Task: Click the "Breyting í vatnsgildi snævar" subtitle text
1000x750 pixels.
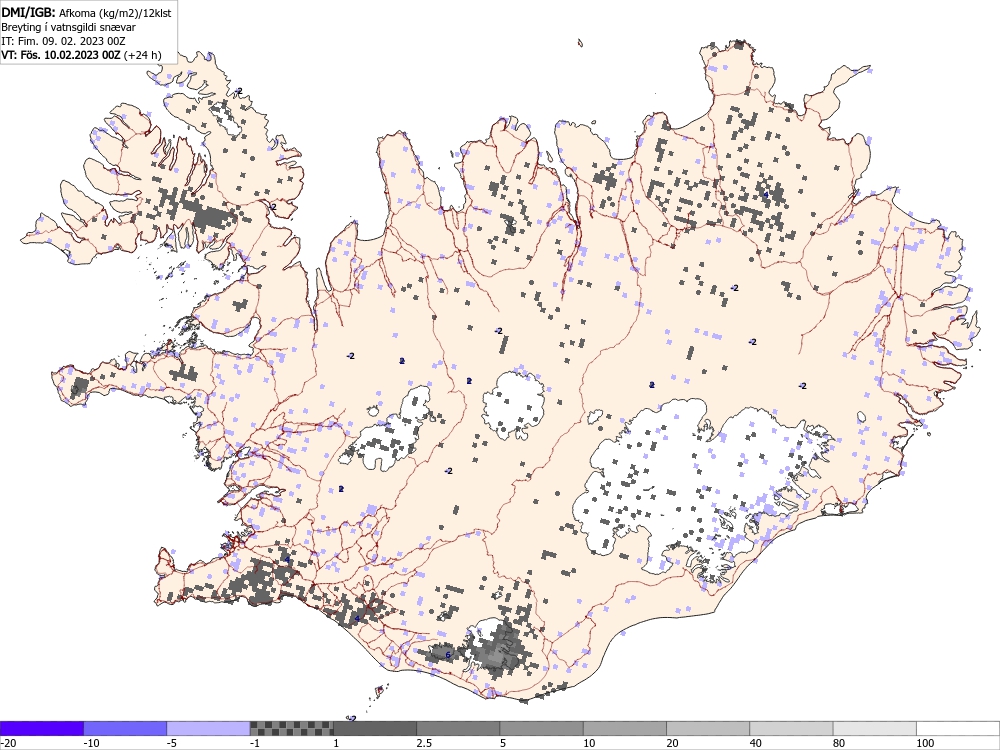Action: pyautogui.click(x=68, y=27)
